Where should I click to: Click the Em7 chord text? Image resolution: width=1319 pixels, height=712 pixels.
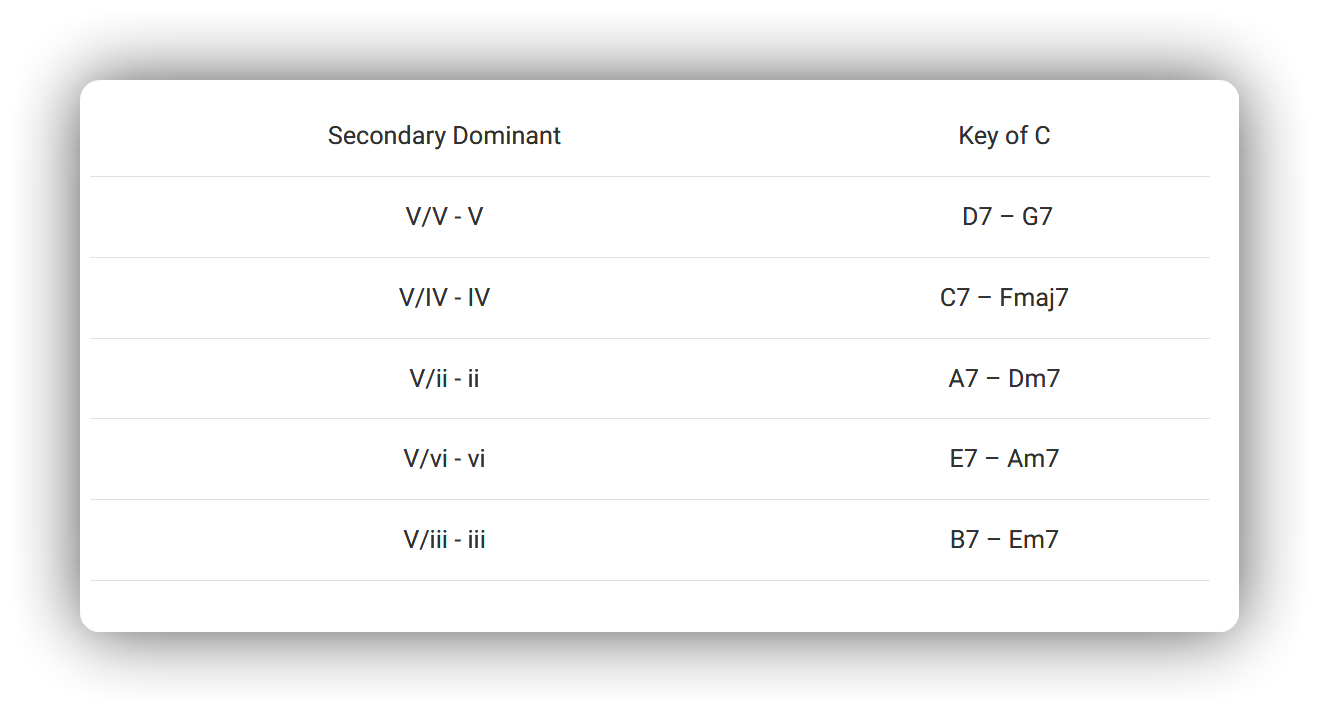pyautogui.click(x=1033, y=540)
